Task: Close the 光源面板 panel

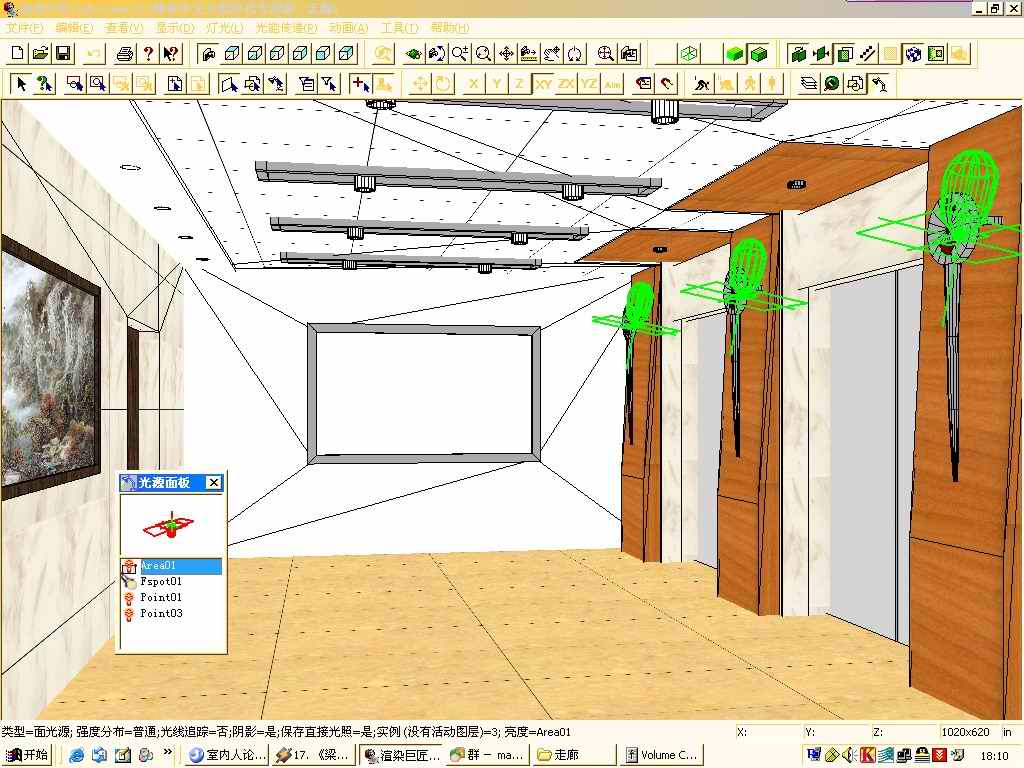Action: coord(214,483)
